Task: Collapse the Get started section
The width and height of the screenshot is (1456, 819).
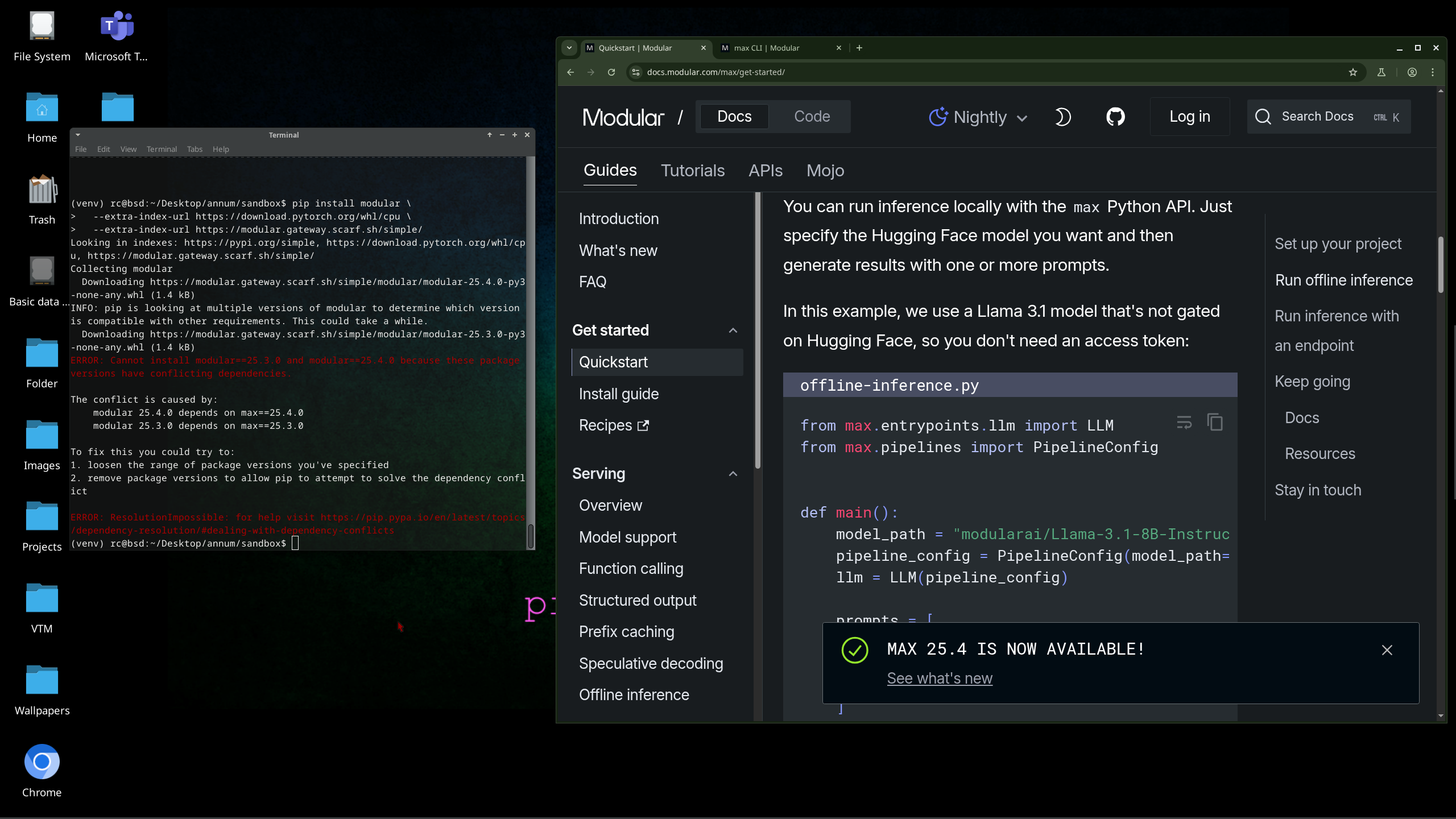Action: [733, 330]
